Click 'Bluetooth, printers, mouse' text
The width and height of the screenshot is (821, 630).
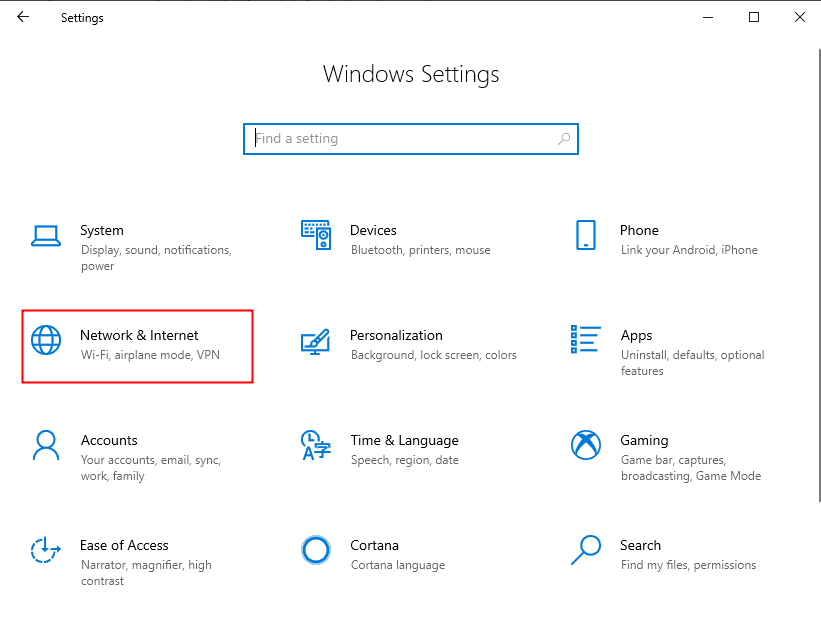(420, 250)
